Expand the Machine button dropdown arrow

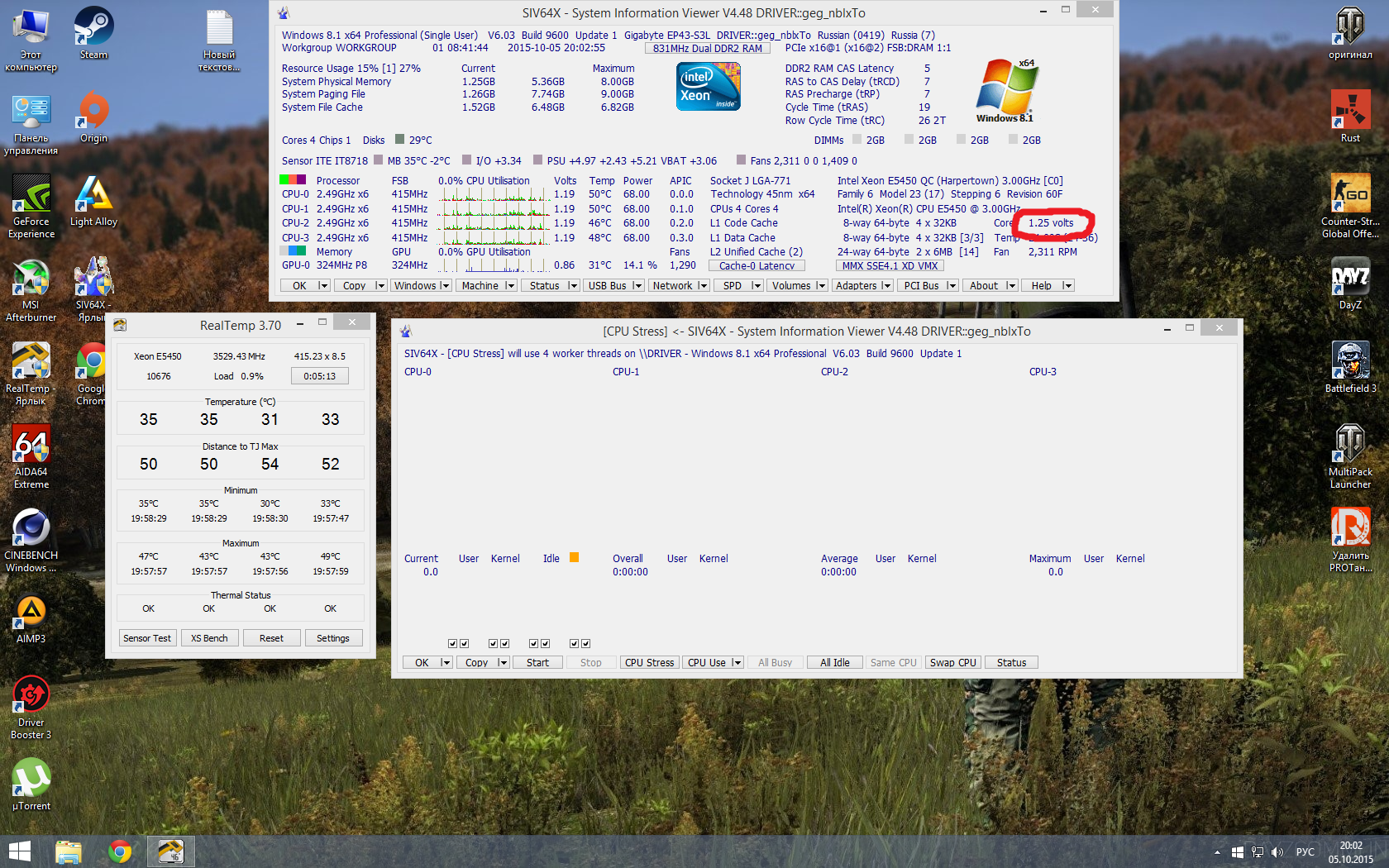[510, 286]
